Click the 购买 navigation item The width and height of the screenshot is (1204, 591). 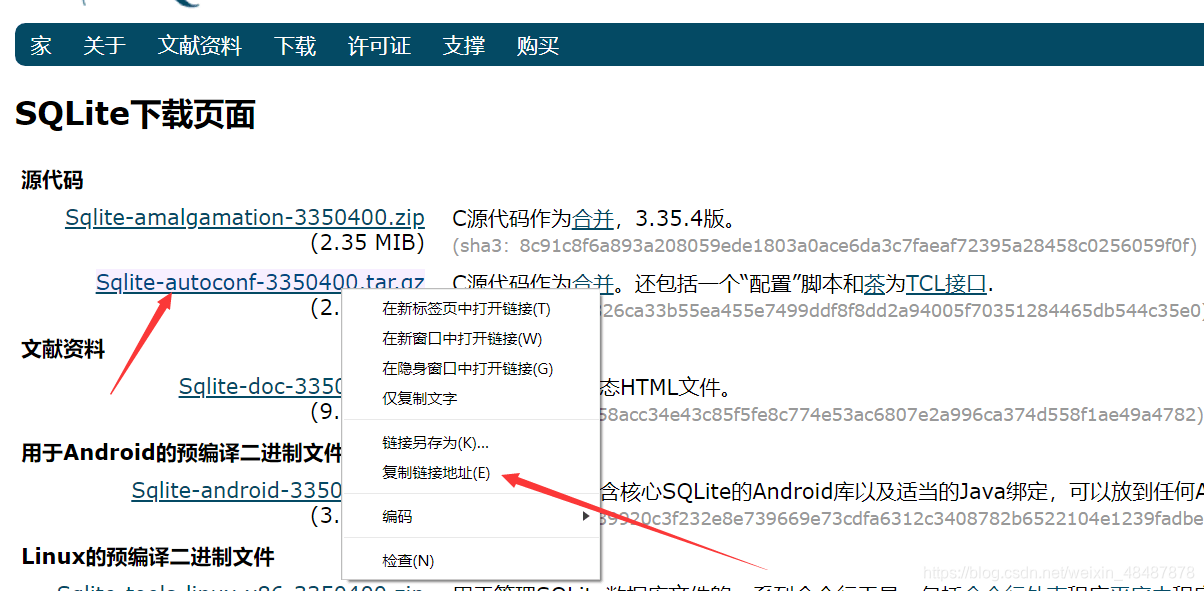[537, 46]
